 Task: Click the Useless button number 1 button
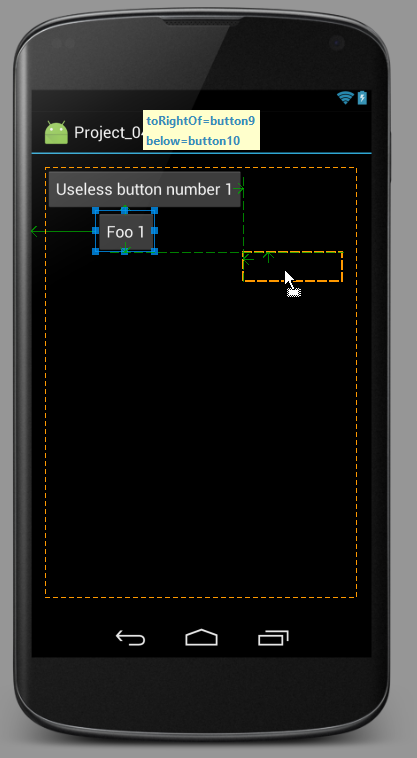pos(144,190)
